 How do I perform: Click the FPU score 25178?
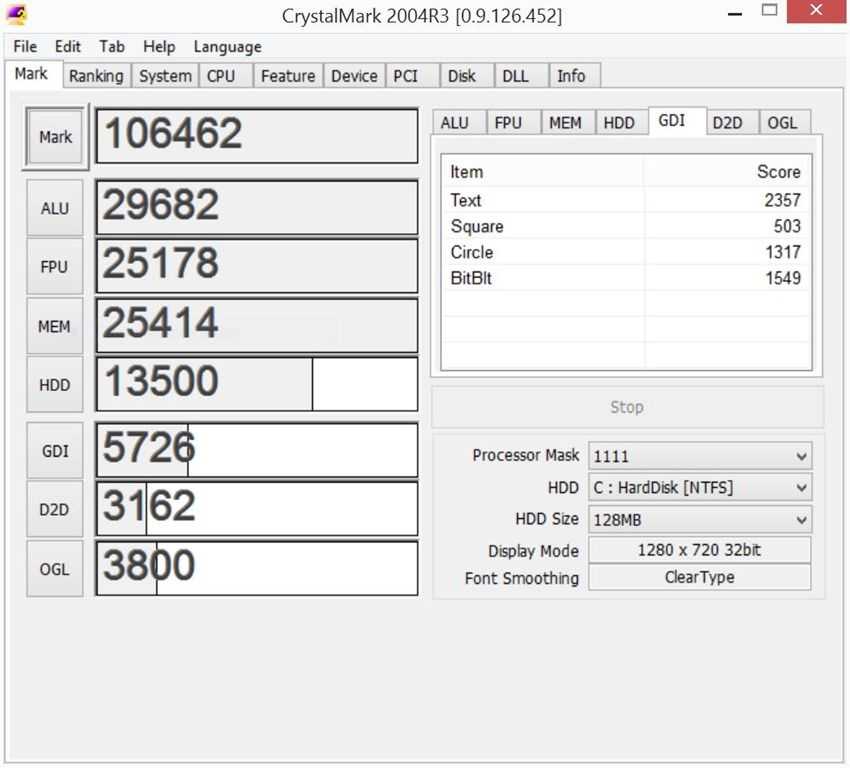click(x=257, y=266)
